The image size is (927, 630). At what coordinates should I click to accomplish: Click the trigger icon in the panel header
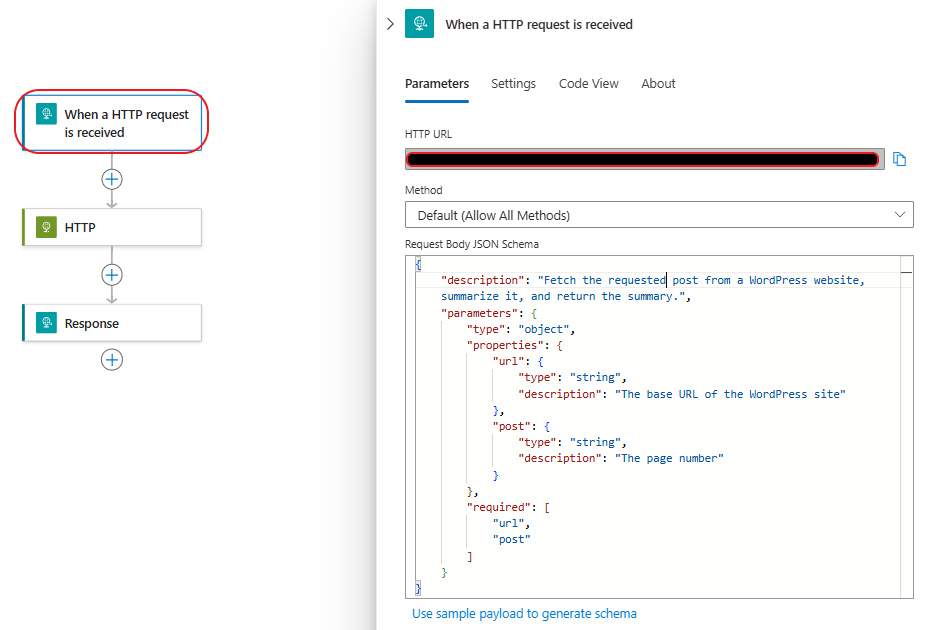point(419,24)
